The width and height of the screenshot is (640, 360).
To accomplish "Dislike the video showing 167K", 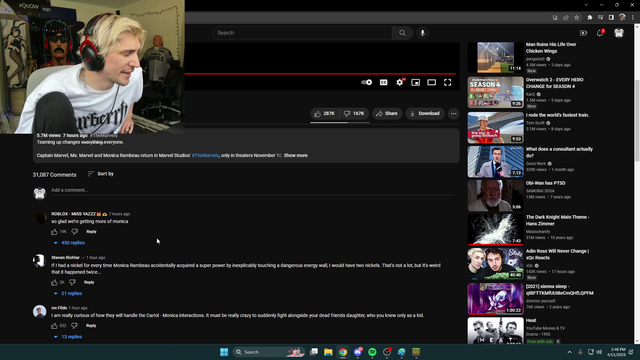I will point(354,113).
